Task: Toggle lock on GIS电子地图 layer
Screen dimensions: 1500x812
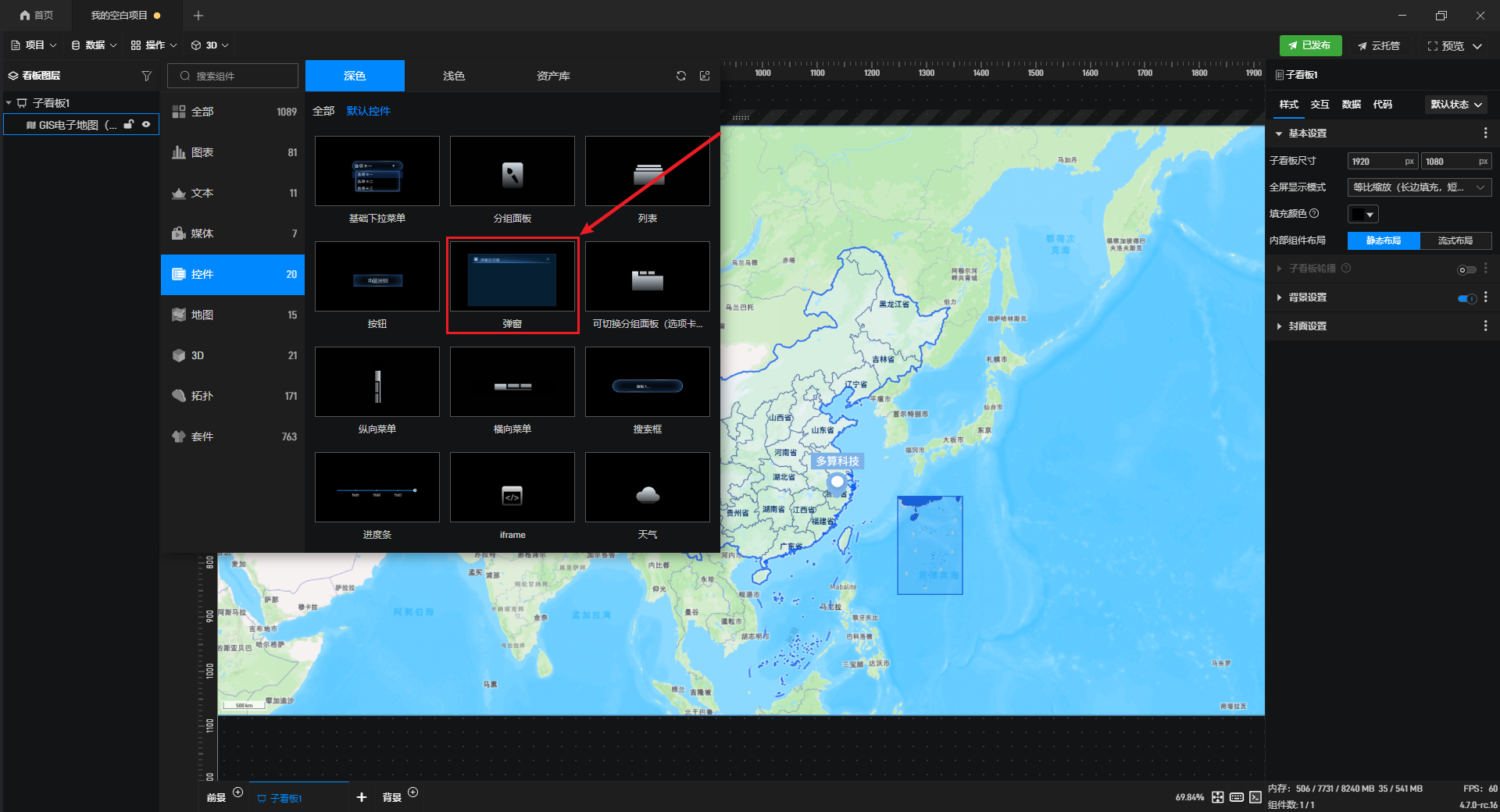Action: coord(129,125)
